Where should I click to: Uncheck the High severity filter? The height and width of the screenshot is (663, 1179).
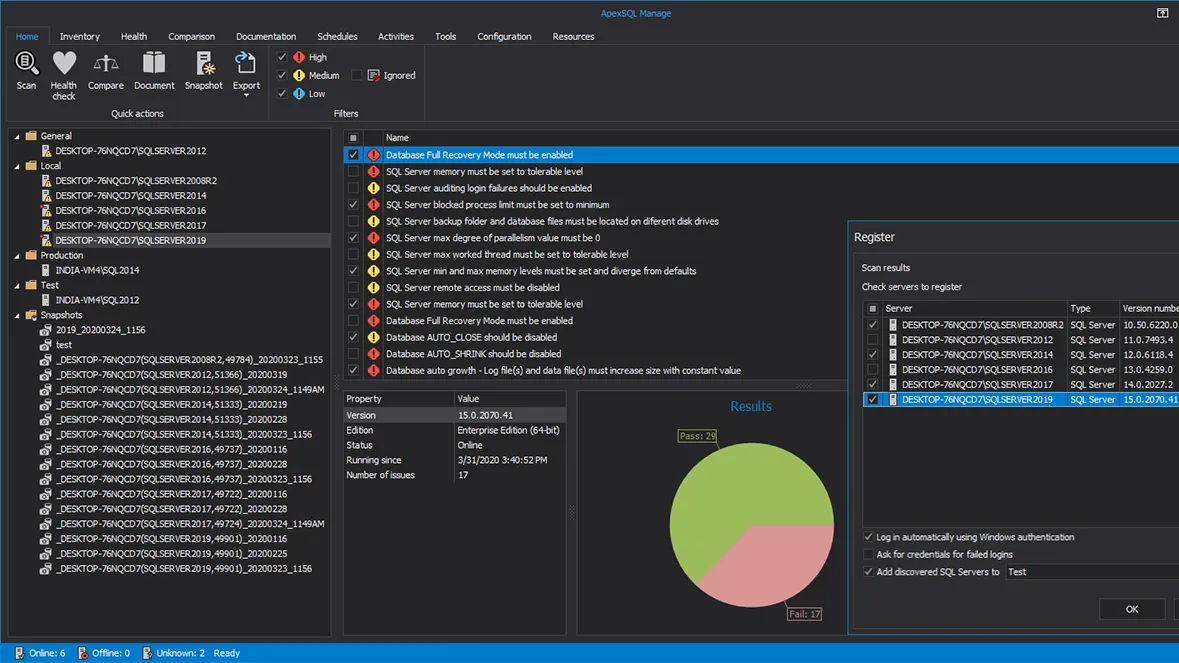(x=282, y=57)
